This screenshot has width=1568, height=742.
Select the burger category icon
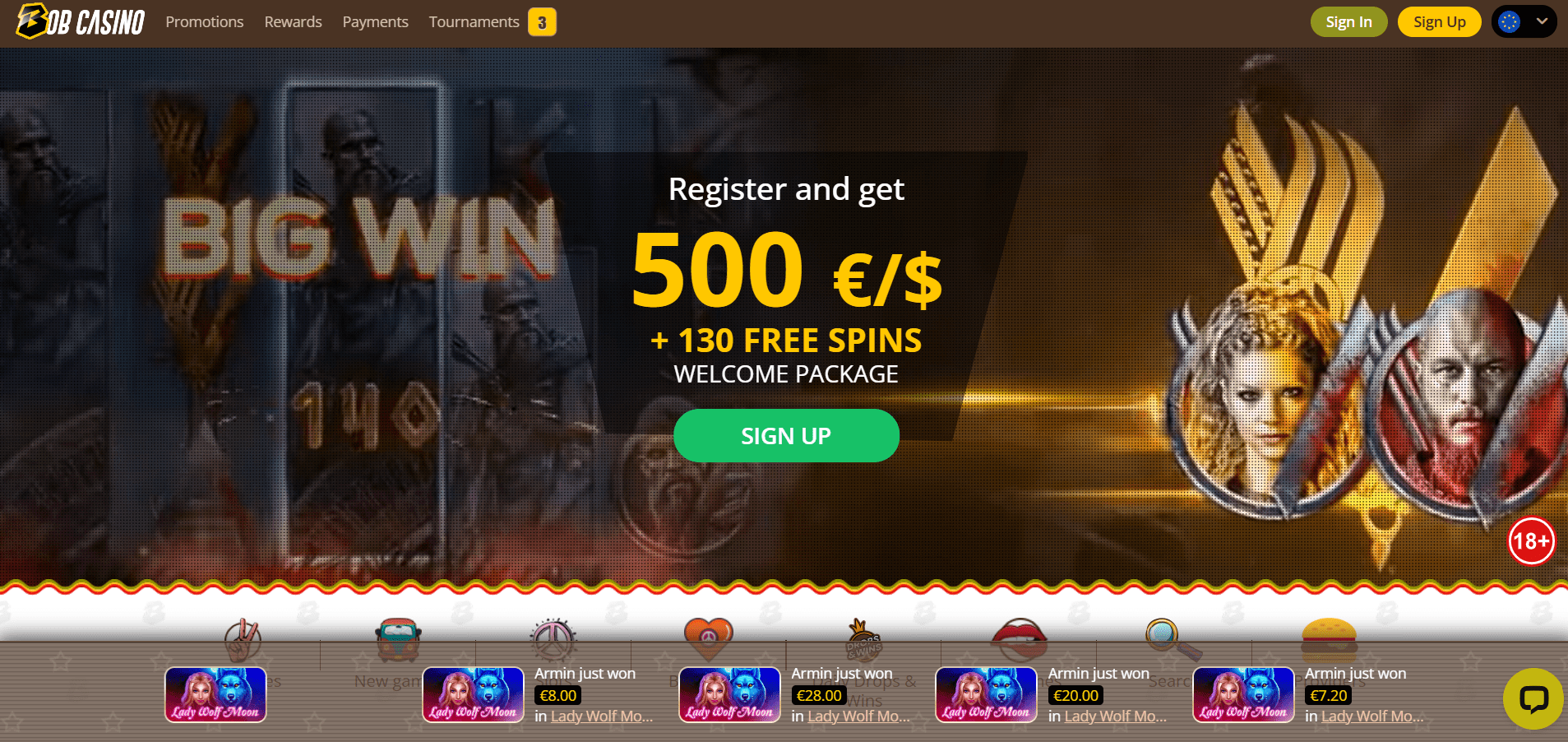pyautogui.click(x=1329, y=639)
